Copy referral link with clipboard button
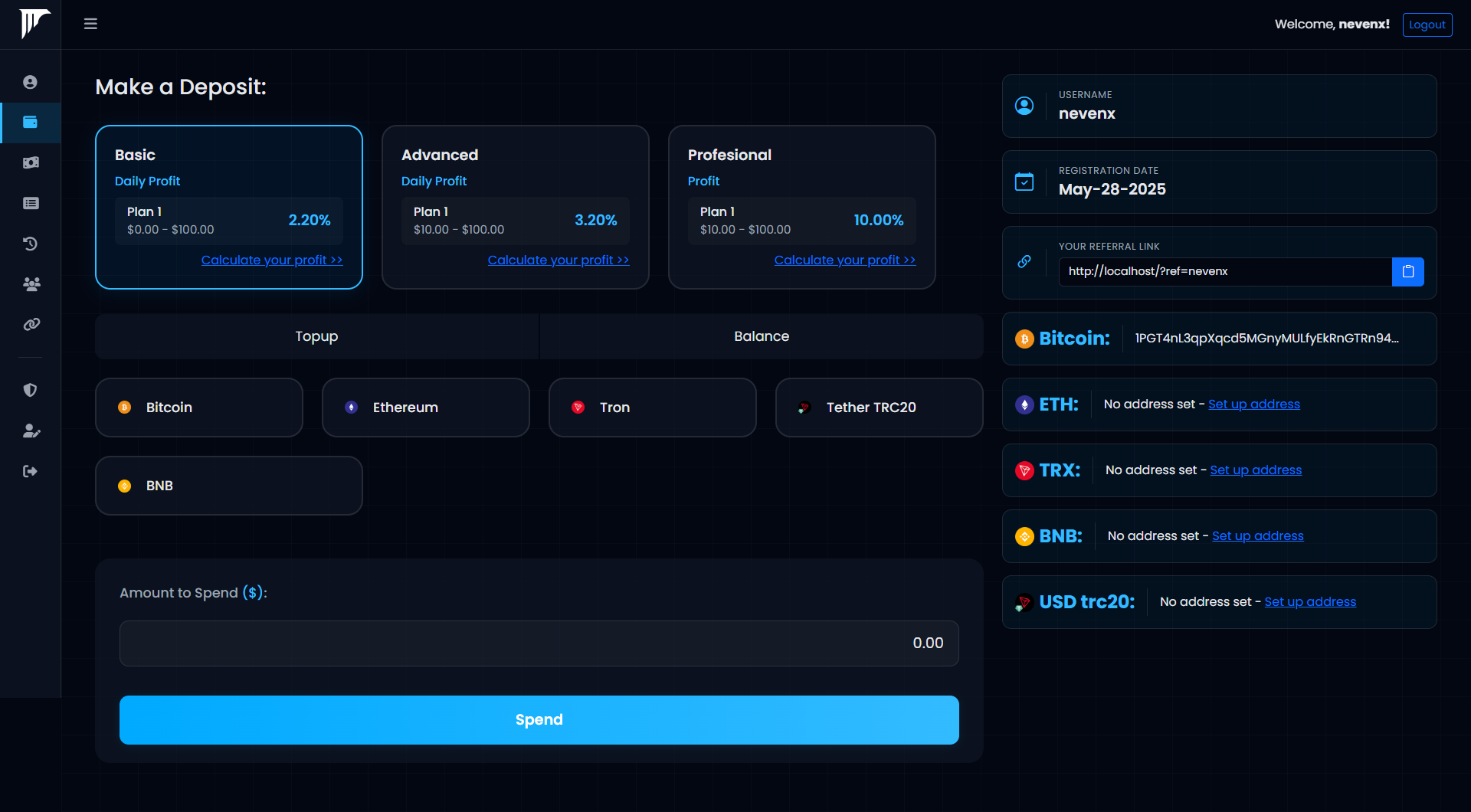The height and width of the screenshot is (812, 1471). (x=1407, y=271)
